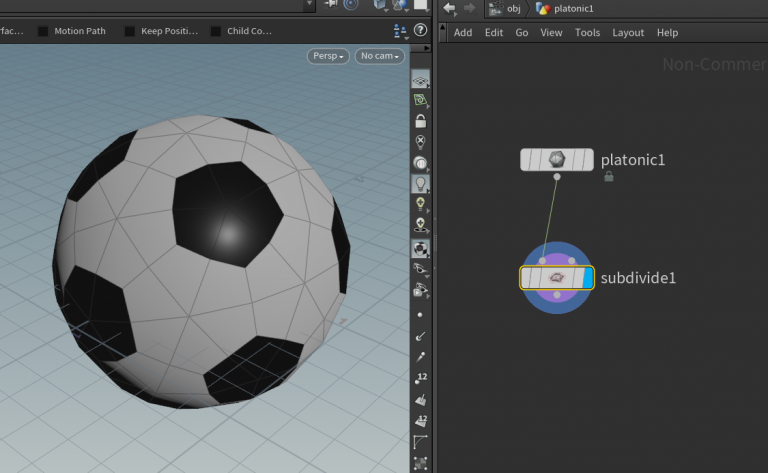Image resolution: width=768 pixels, height=473 pixels.
Task: Toggle point trails display icon
Action: pos(420,357)
